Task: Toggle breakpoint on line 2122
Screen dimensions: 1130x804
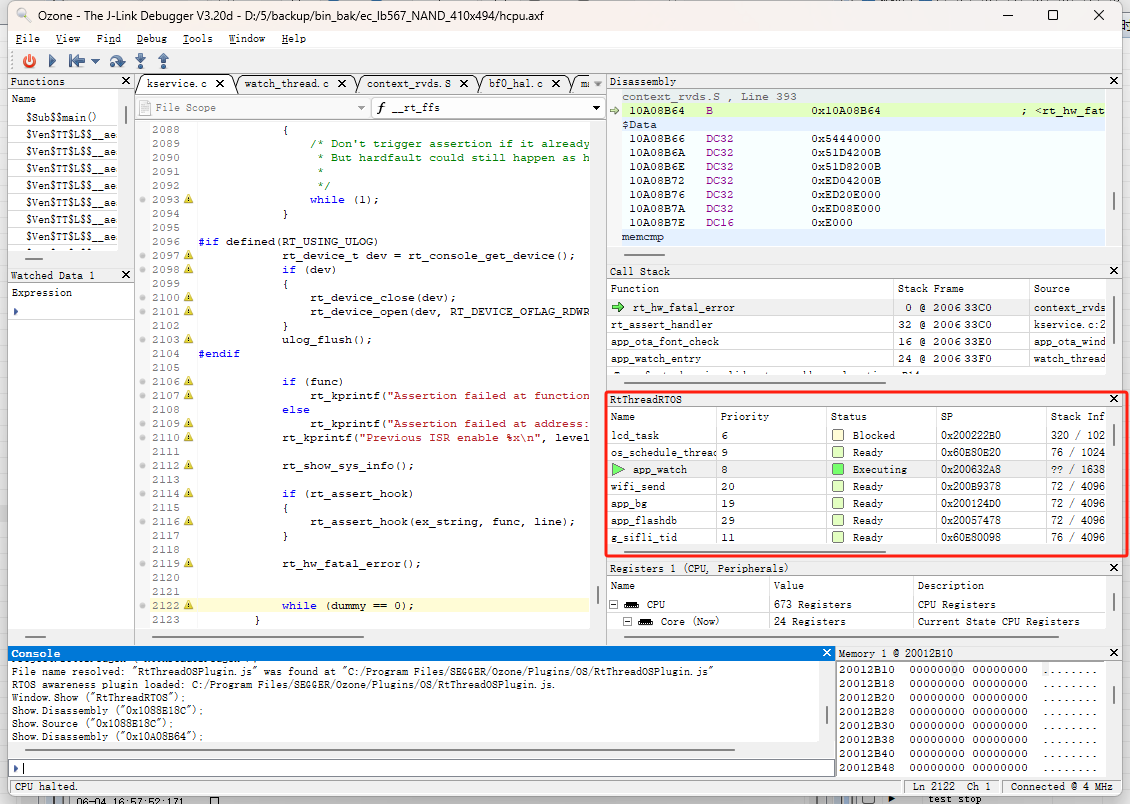Action: 143,606
